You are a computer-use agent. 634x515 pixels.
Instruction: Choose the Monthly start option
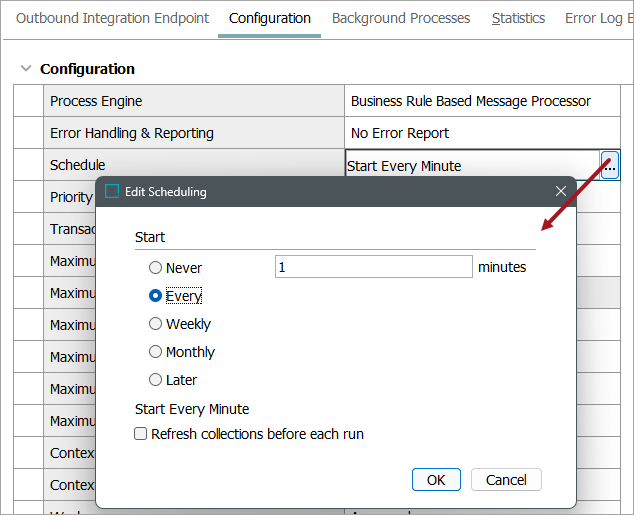coord(155,352)
